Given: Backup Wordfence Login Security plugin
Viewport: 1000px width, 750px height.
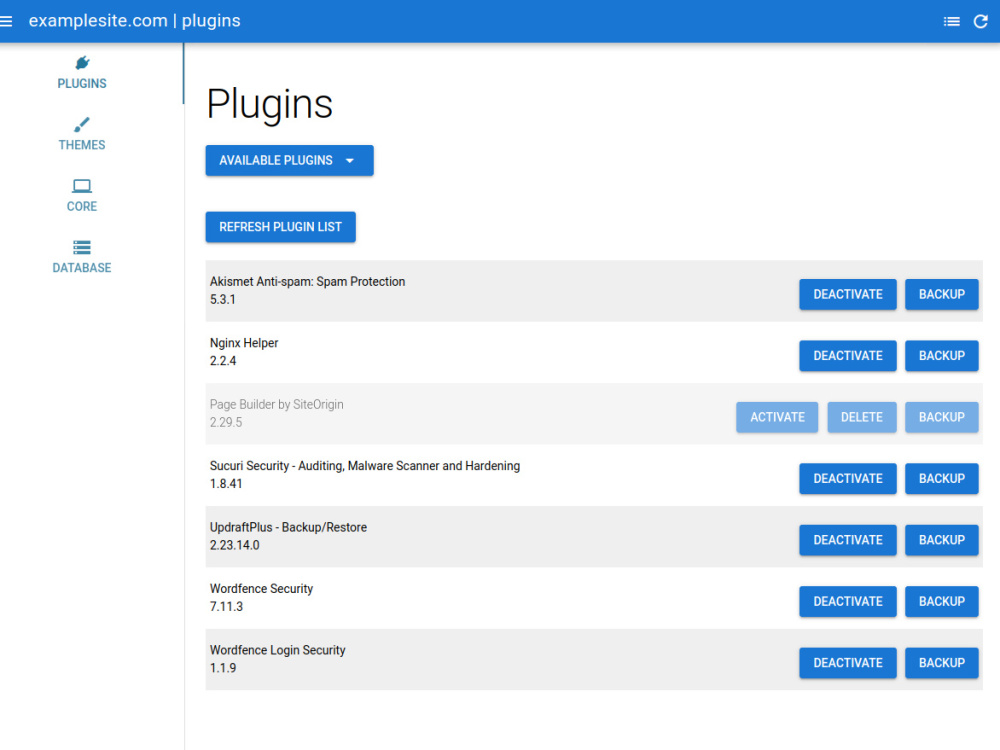Looking at the screenshot, I should click(x=941, y=663).
